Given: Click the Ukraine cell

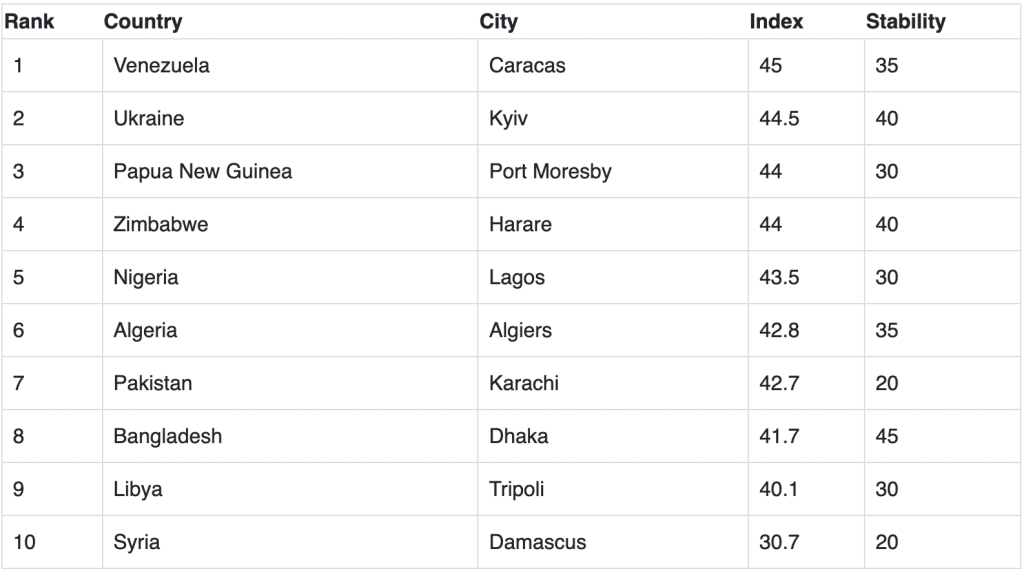Looking at the screenshot, I should [290, 118].
